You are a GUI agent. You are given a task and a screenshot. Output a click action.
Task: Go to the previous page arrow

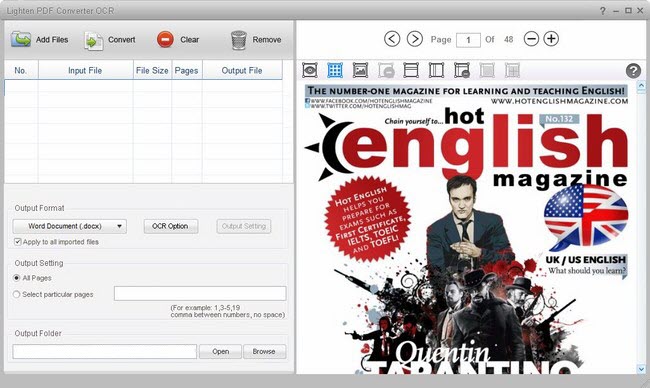392,39
